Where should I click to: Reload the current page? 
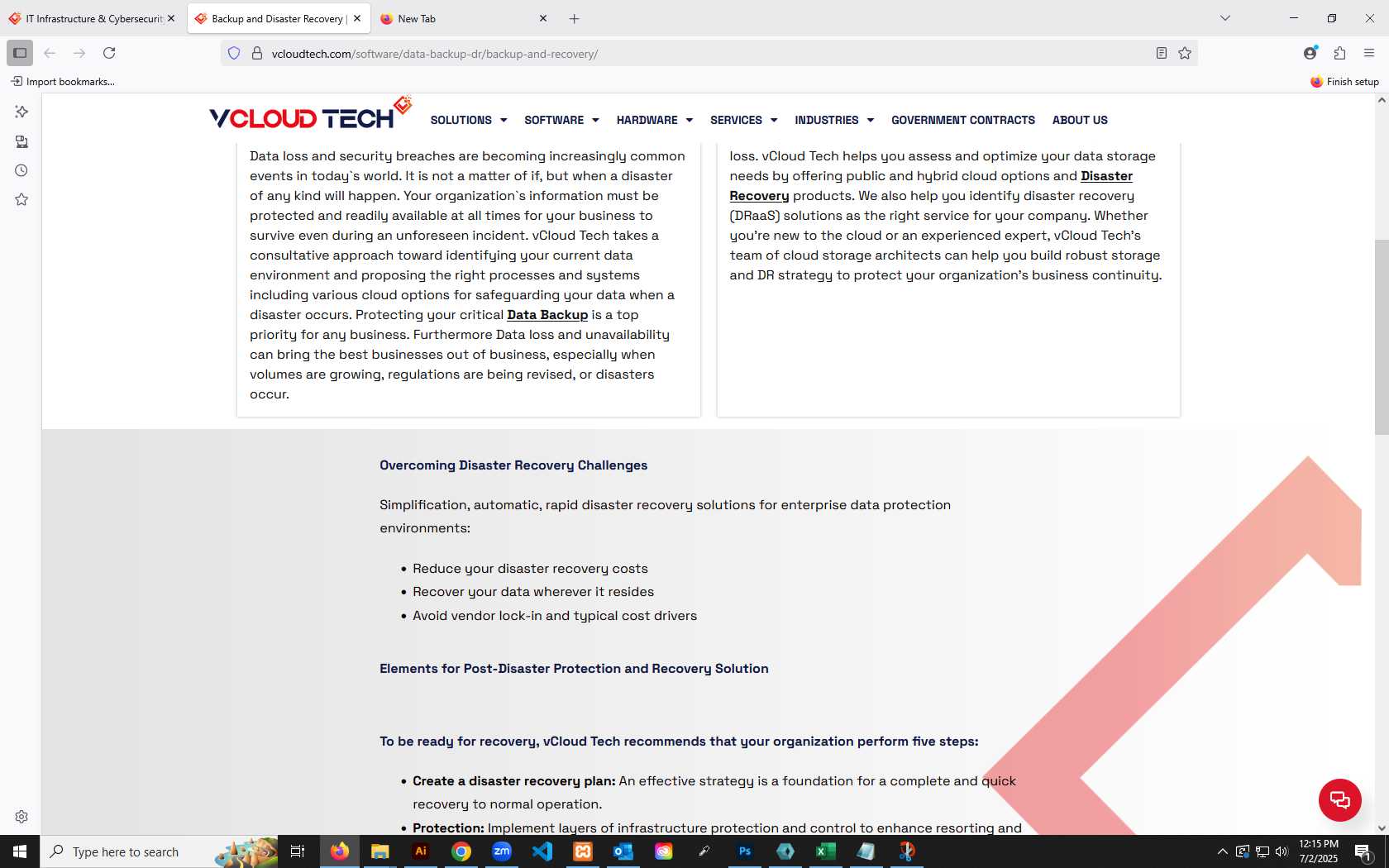[x=109, y=53]
